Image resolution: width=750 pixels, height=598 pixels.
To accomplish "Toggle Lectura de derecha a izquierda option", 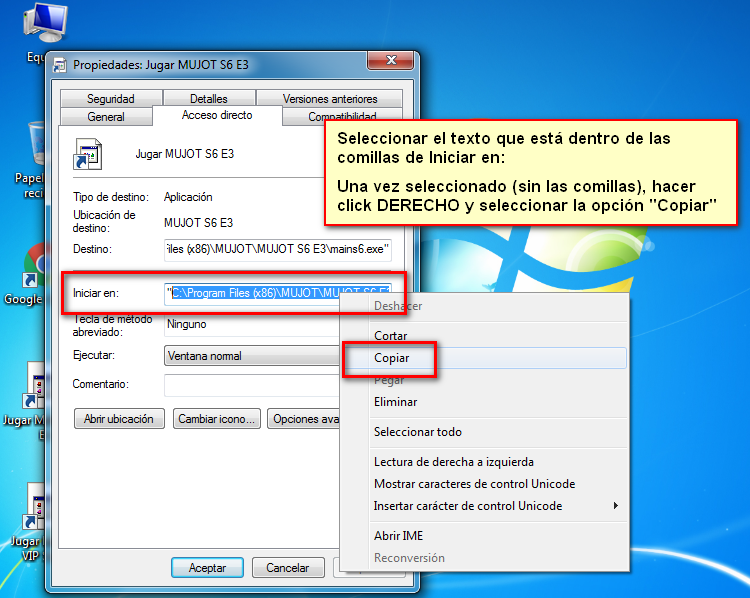I will point(453,462).
